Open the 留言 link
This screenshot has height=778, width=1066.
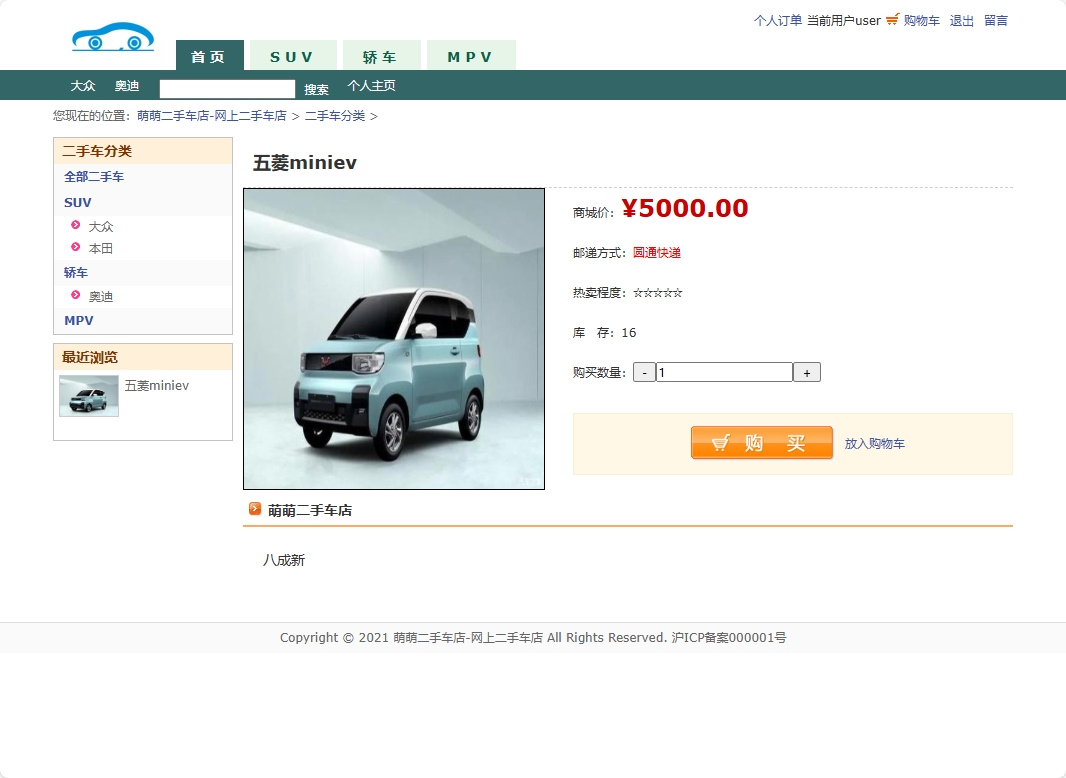click(996, 20)
